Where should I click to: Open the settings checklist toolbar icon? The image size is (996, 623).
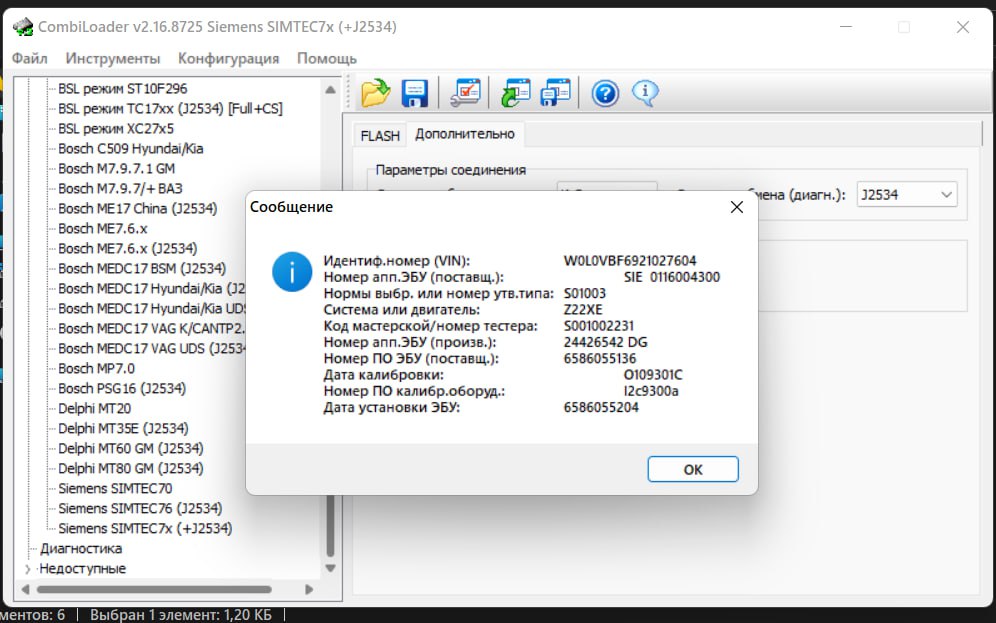tap(466, 93)
